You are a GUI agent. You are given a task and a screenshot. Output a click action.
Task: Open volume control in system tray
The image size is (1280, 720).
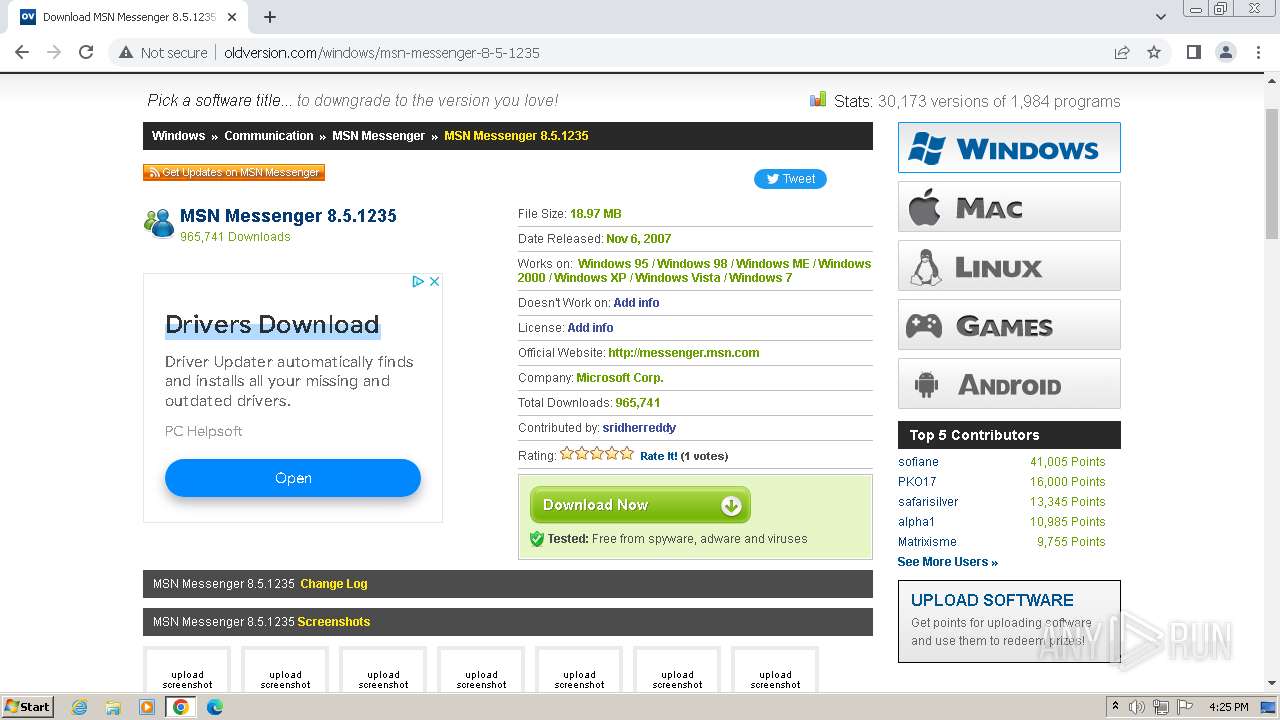(1137, 707)
